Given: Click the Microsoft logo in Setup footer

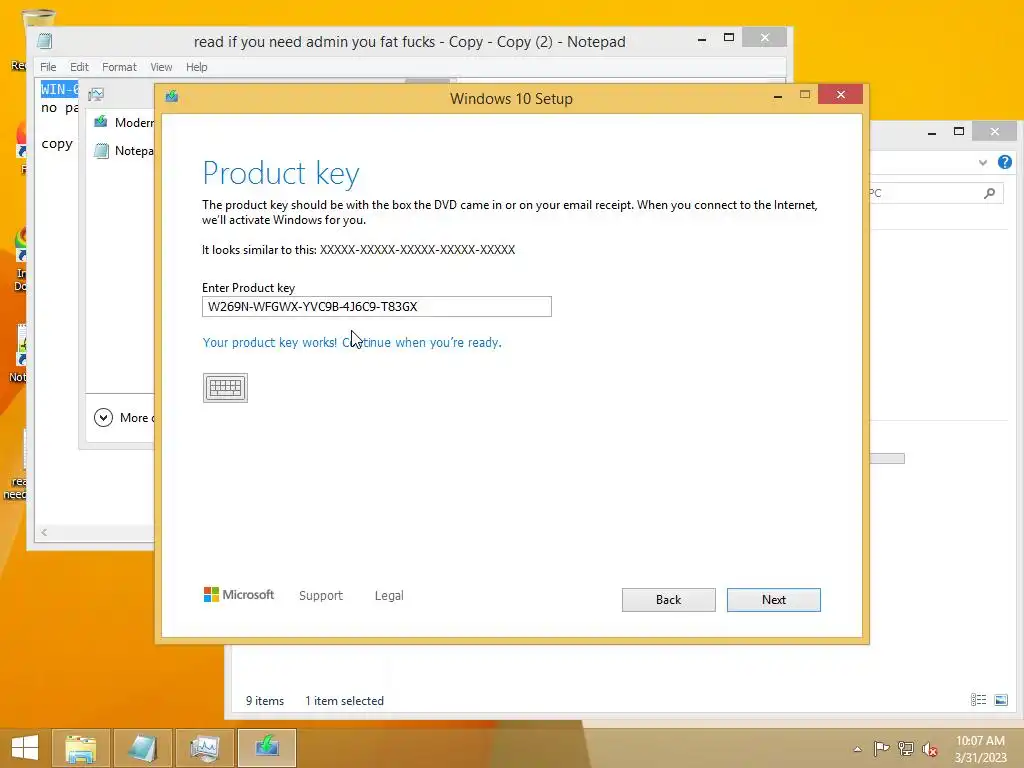Looking at the screenshot, I should [239, 594].
